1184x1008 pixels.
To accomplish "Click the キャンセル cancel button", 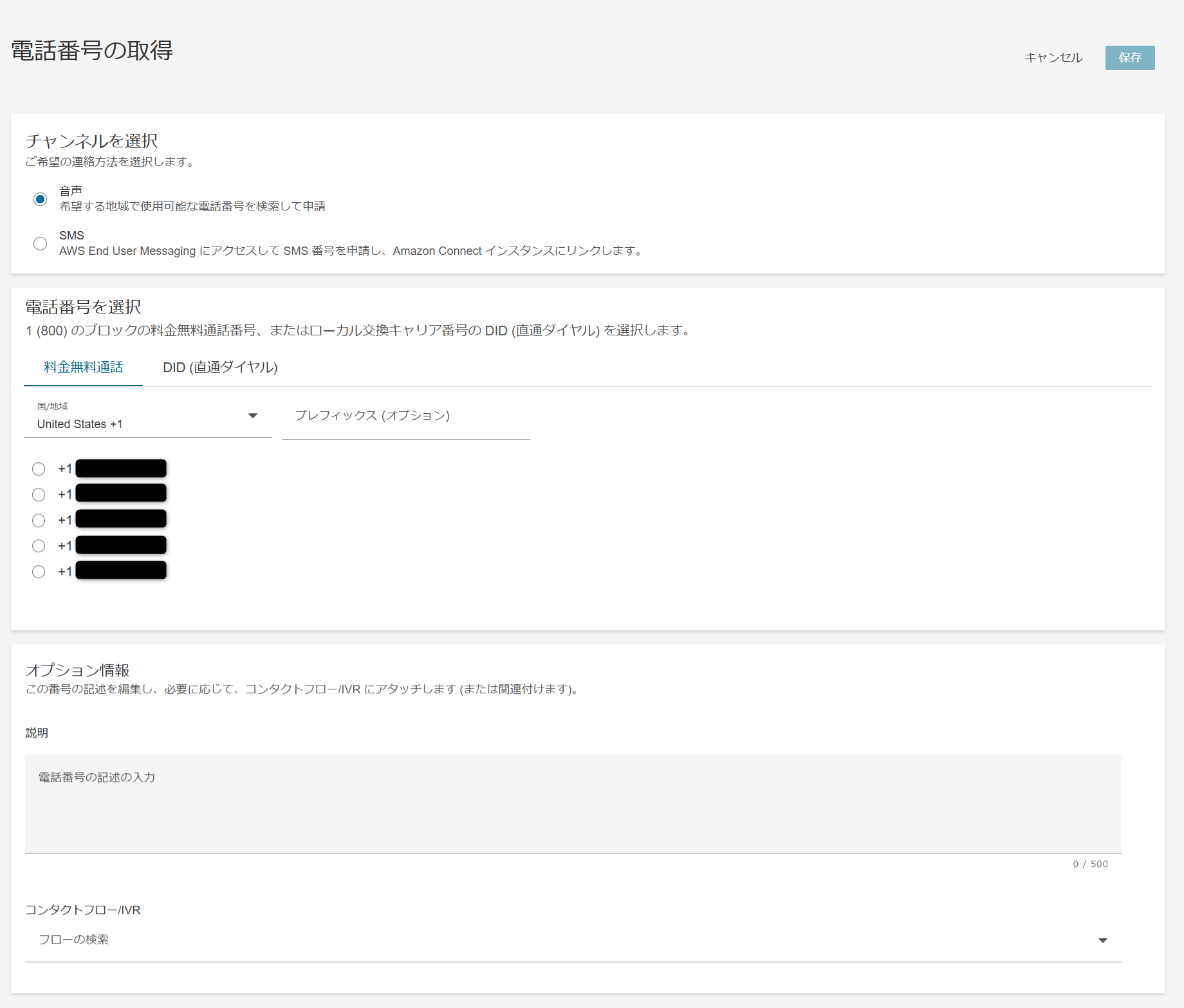I will click(x=1053, y=58).
